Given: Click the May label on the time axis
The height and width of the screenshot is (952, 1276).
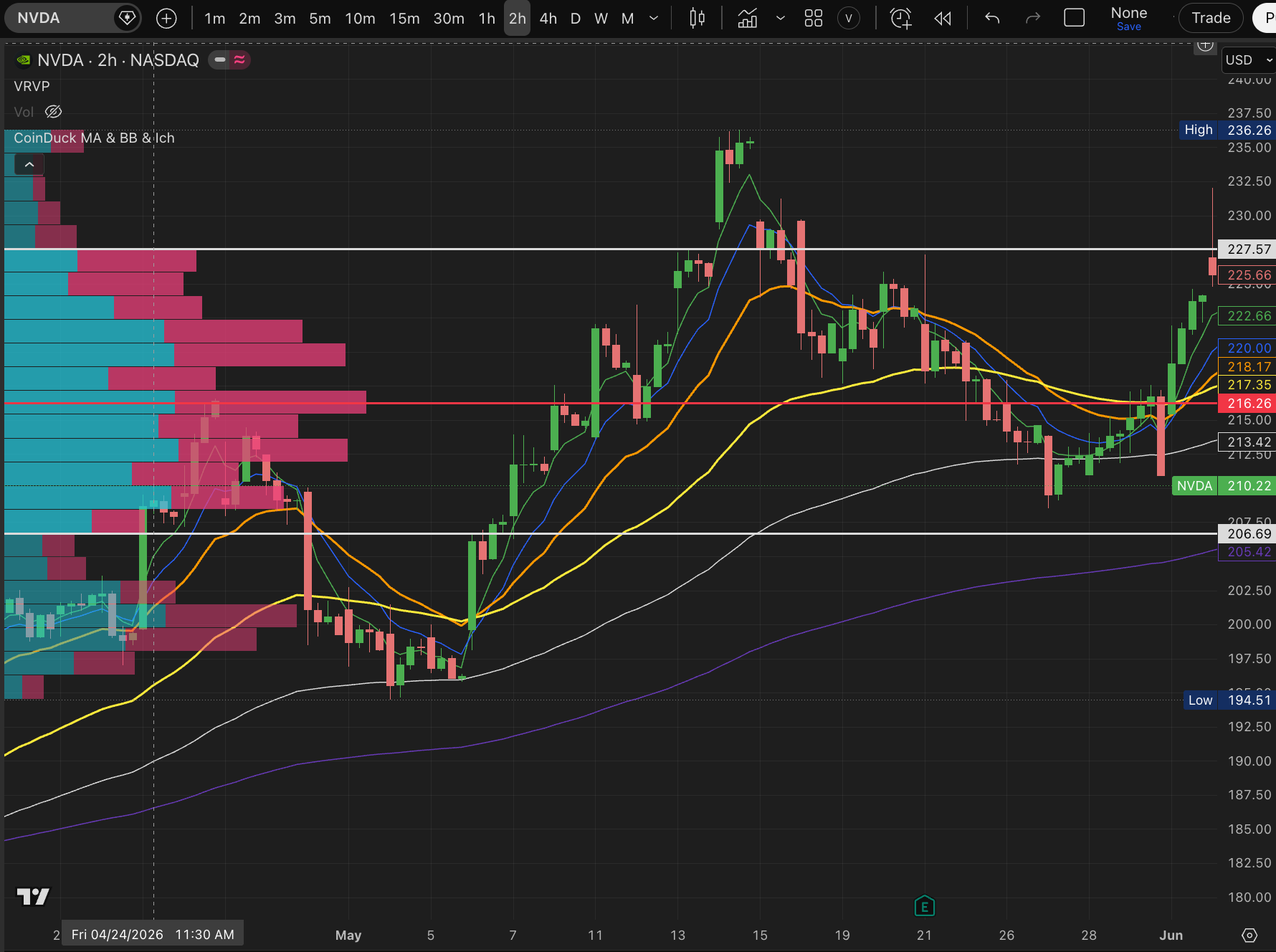Looking at the screenshot, I should pos(348,935).
